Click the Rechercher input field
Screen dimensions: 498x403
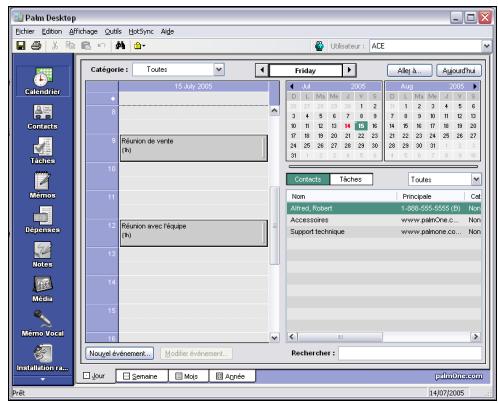410,353
